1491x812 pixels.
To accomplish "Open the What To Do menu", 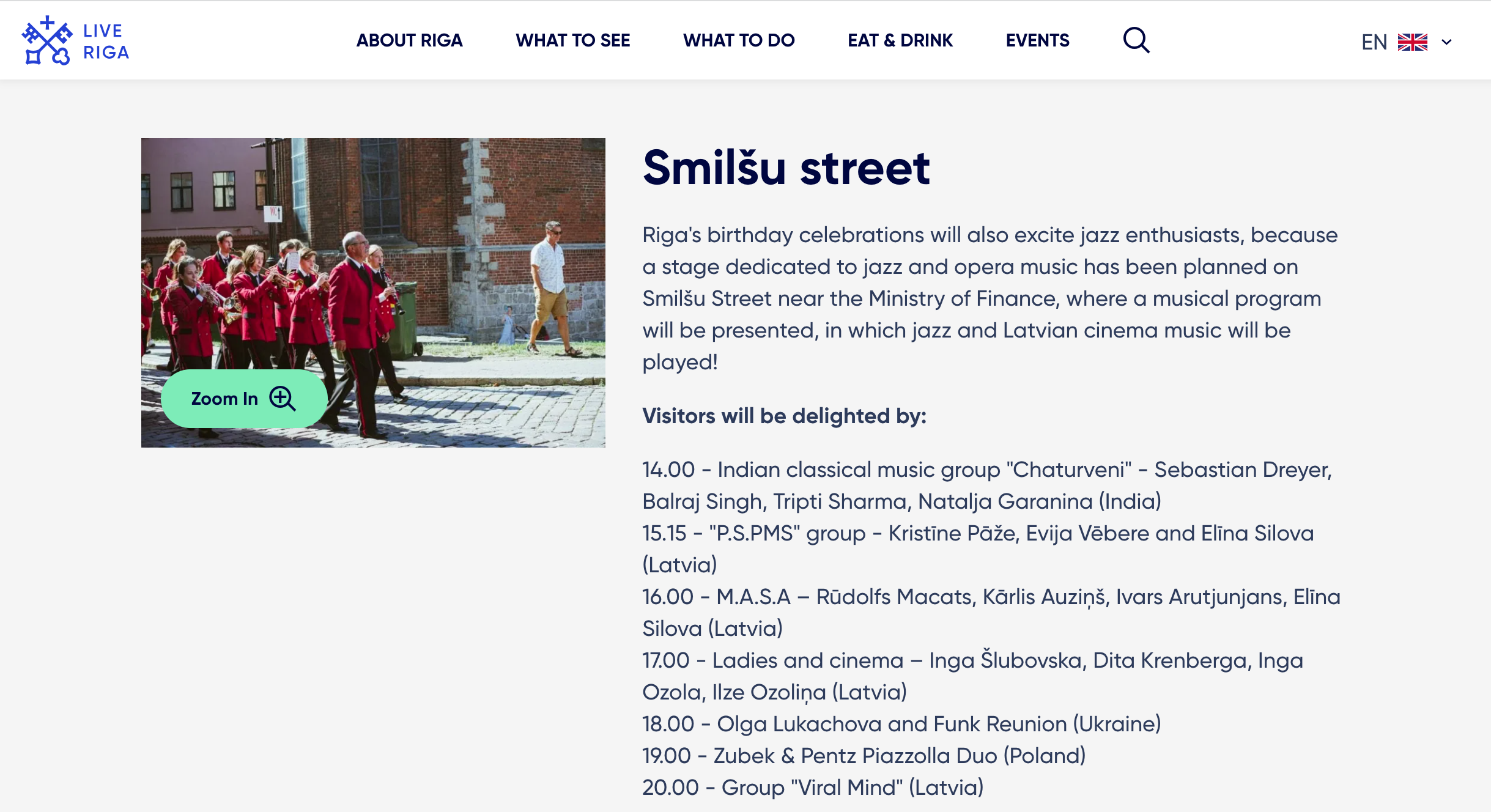I will pos(739,40).
